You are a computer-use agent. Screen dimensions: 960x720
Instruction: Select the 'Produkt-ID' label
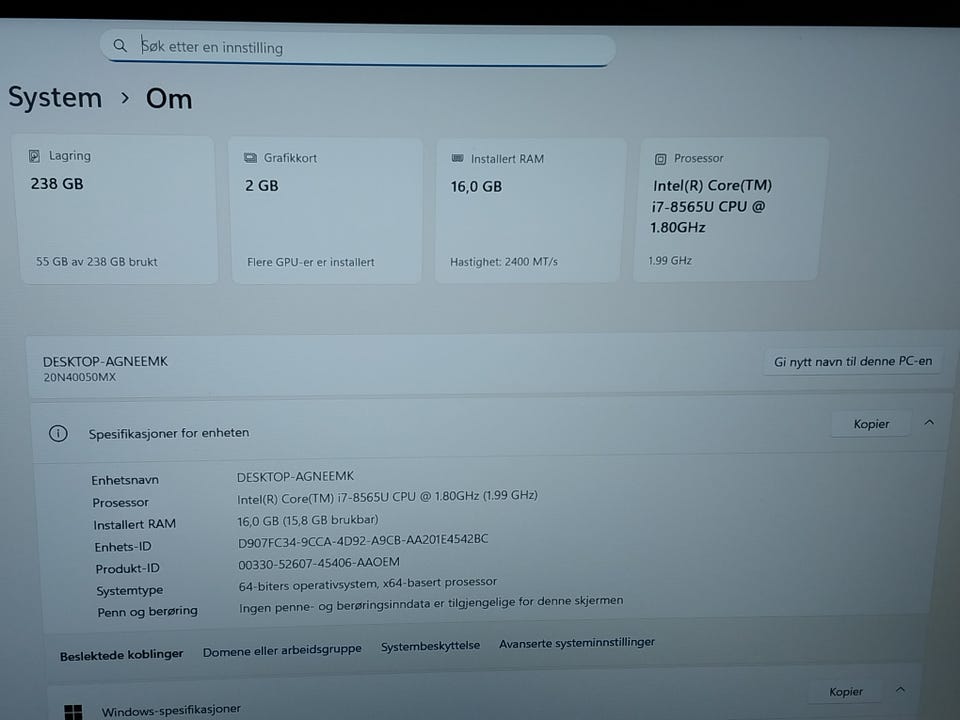[127, 569]
